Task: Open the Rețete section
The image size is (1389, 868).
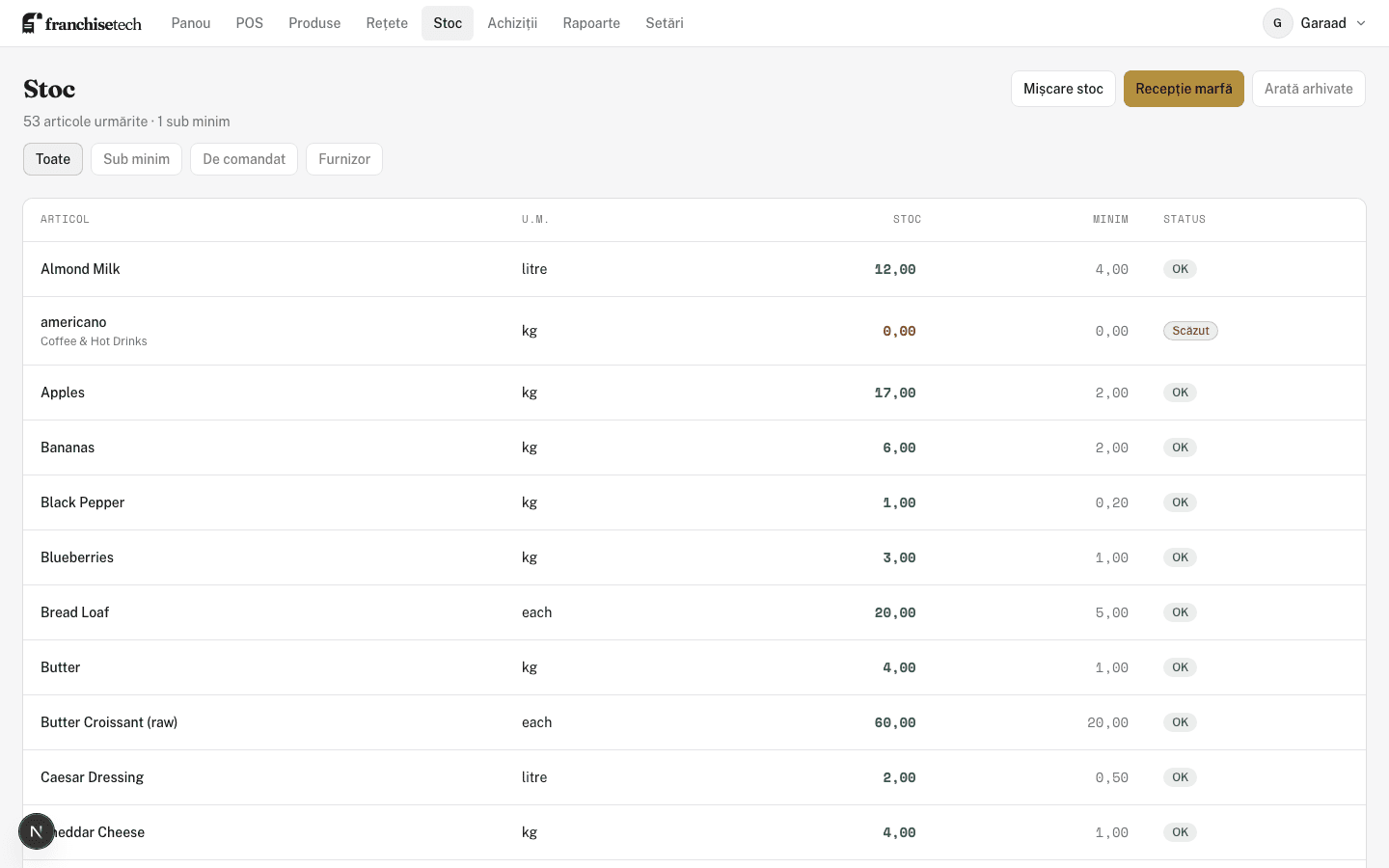Action: click(x=387, y=23)
